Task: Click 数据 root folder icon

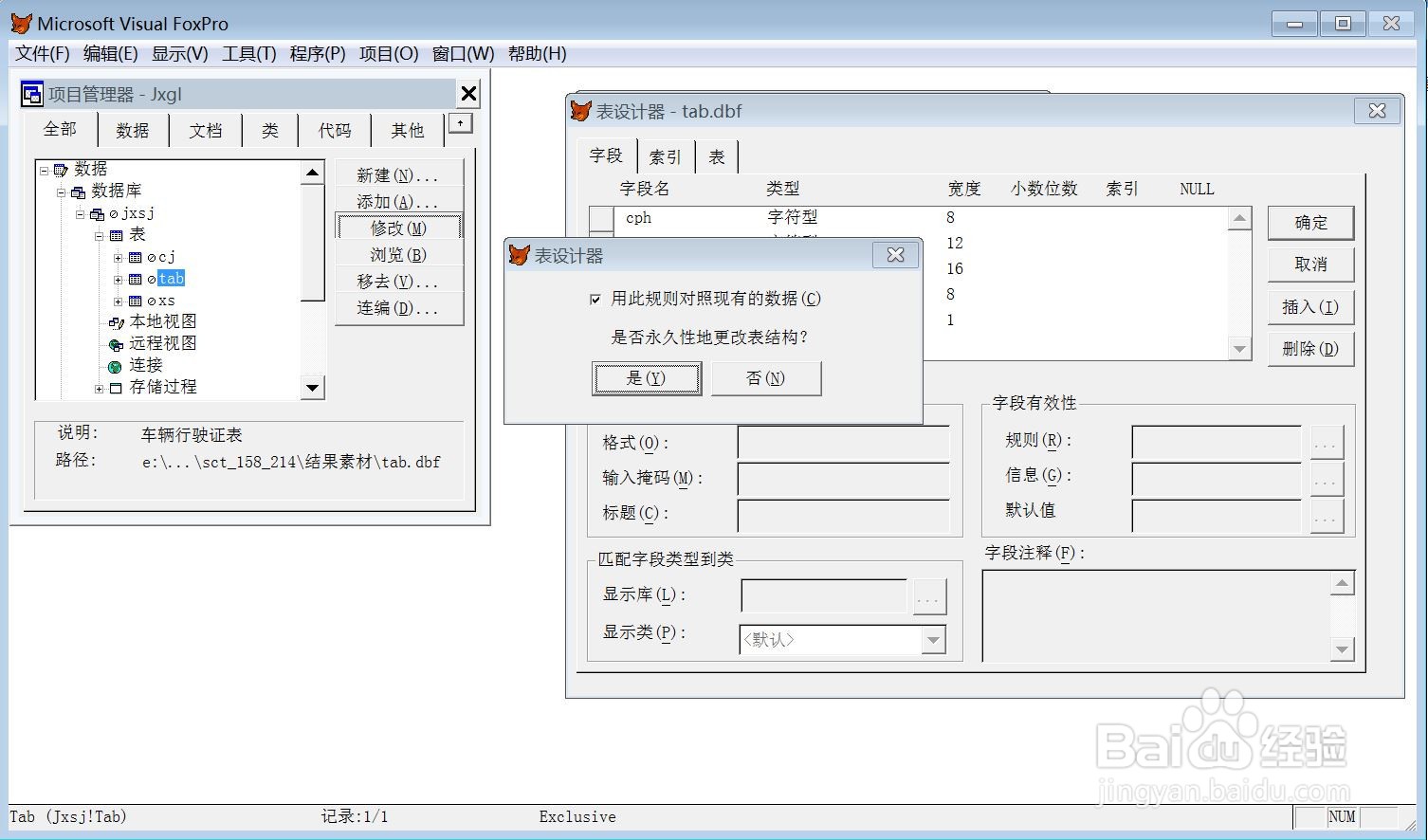Action: pos(61,171)
